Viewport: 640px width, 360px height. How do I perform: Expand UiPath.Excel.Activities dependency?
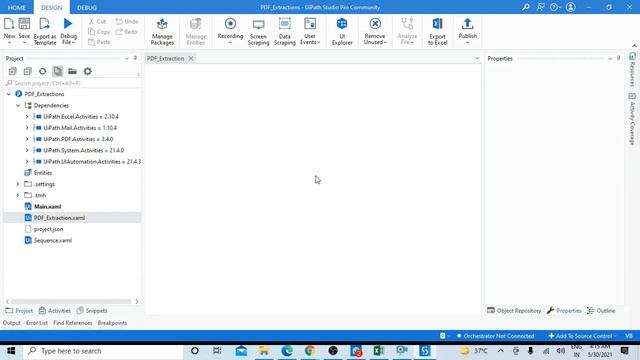27,117
